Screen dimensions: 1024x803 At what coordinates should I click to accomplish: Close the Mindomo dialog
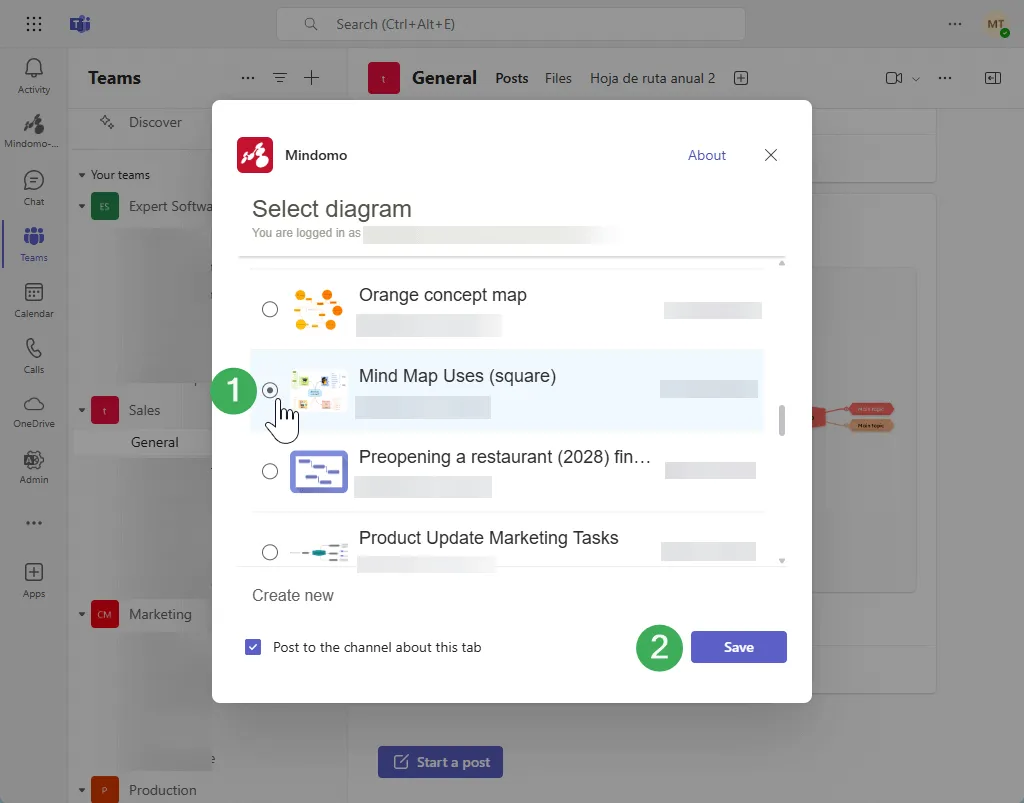click(771, 155)
